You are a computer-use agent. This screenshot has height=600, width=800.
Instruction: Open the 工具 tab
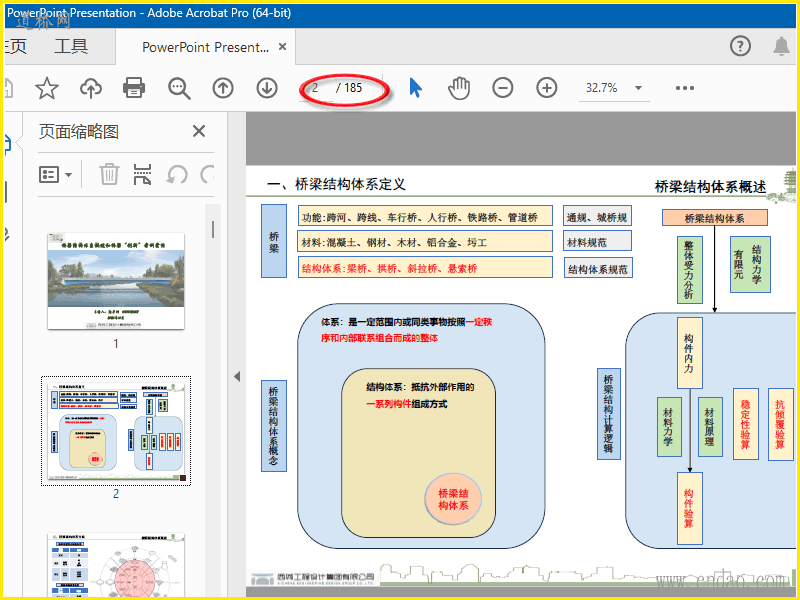[x=71, y=46]
